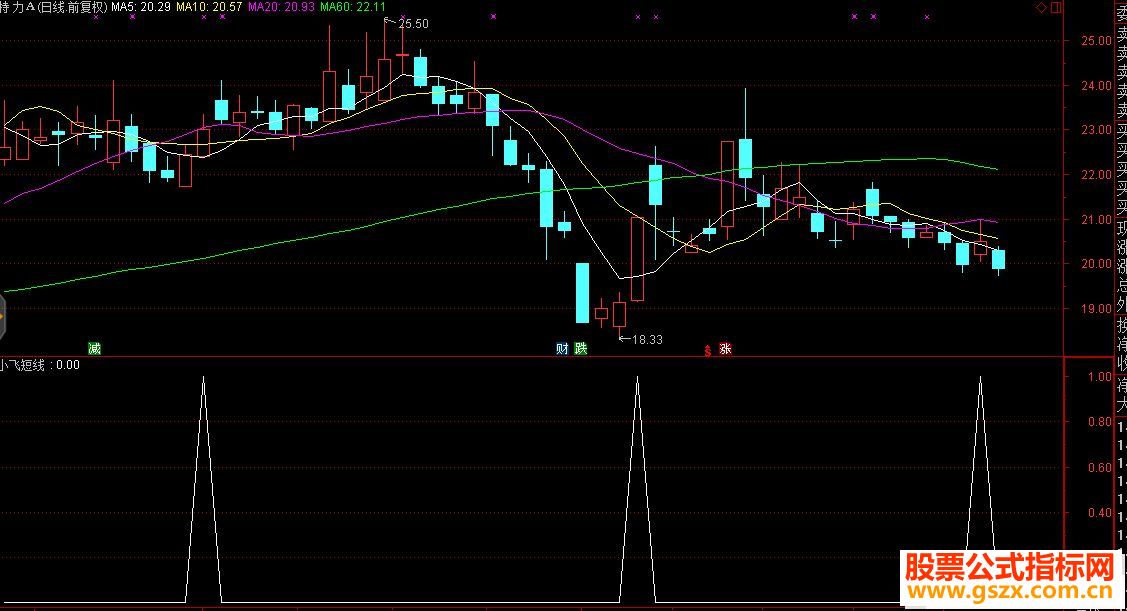Click the red diamond icon at chart top

(1041, 8)
